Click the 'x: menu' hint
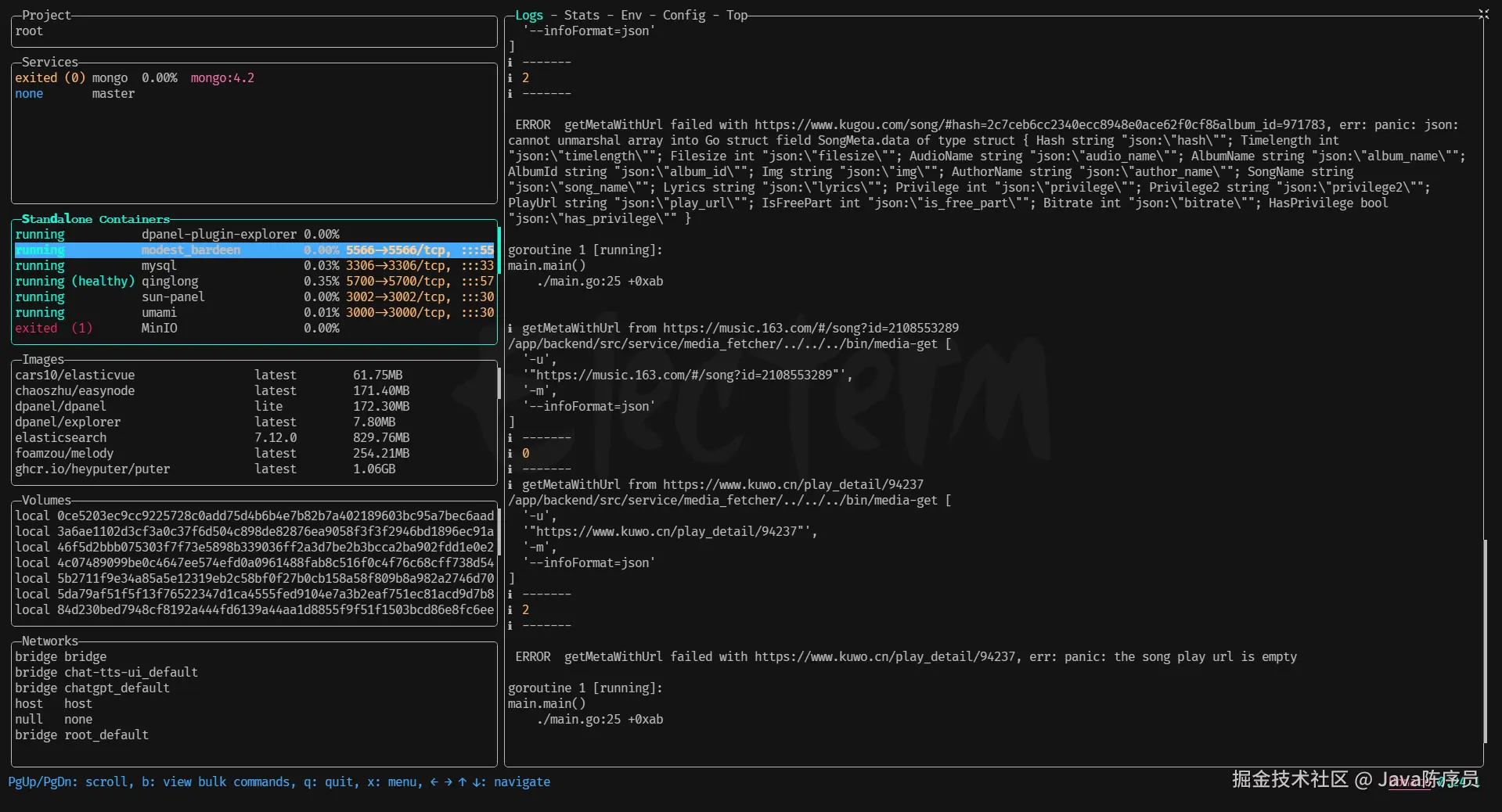This screenshot has height=812, width=1502. pyautogui.click(x=395, y=781)
